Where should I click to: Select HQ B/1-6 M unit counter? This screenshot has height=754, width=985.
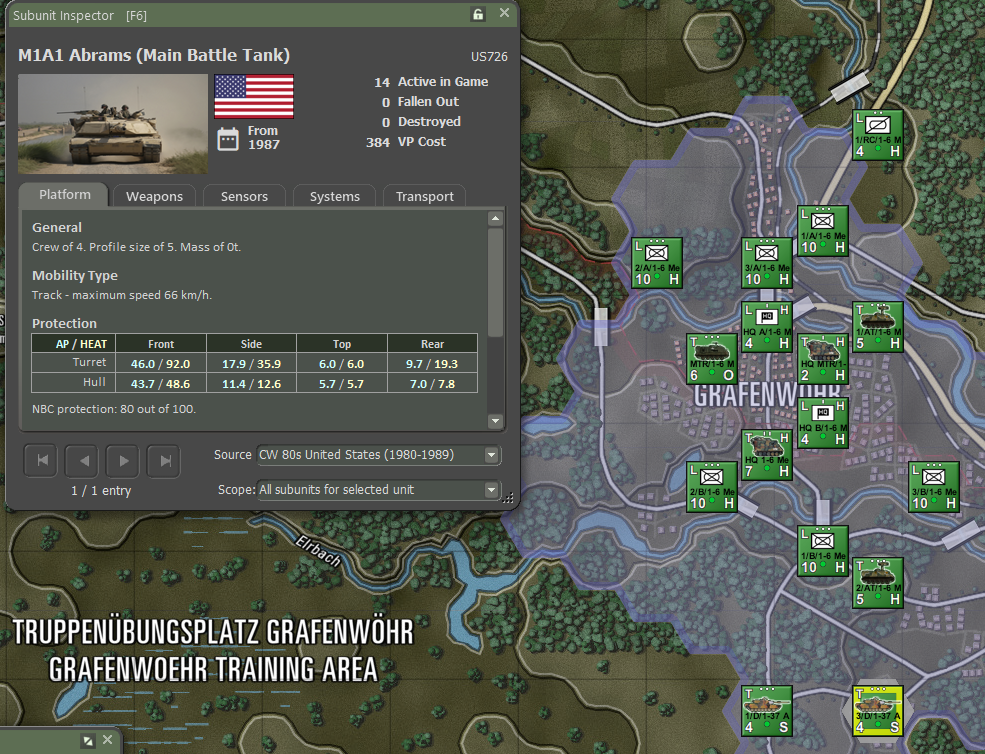823,423
